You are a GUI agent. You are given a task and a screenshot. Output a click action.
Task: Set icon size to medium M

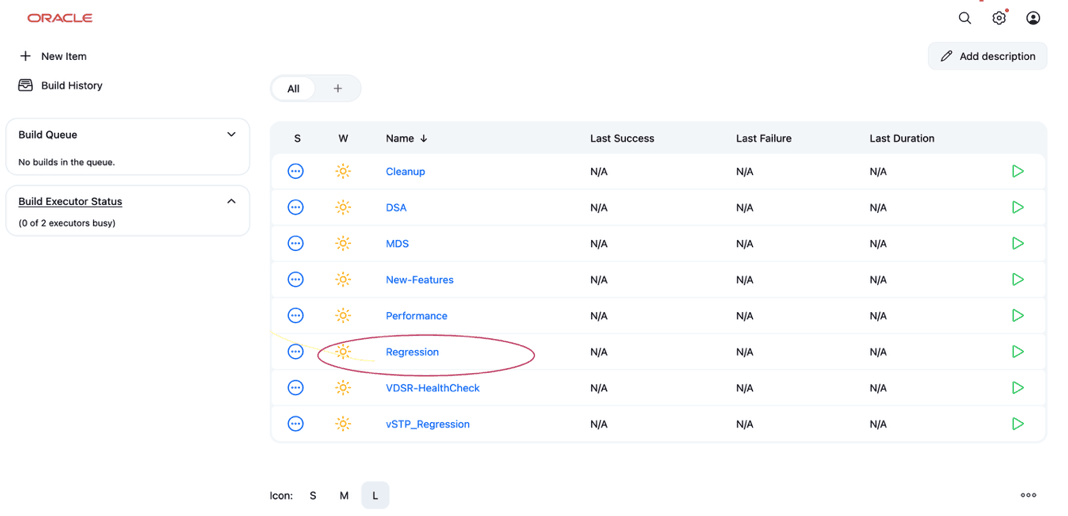344,496
